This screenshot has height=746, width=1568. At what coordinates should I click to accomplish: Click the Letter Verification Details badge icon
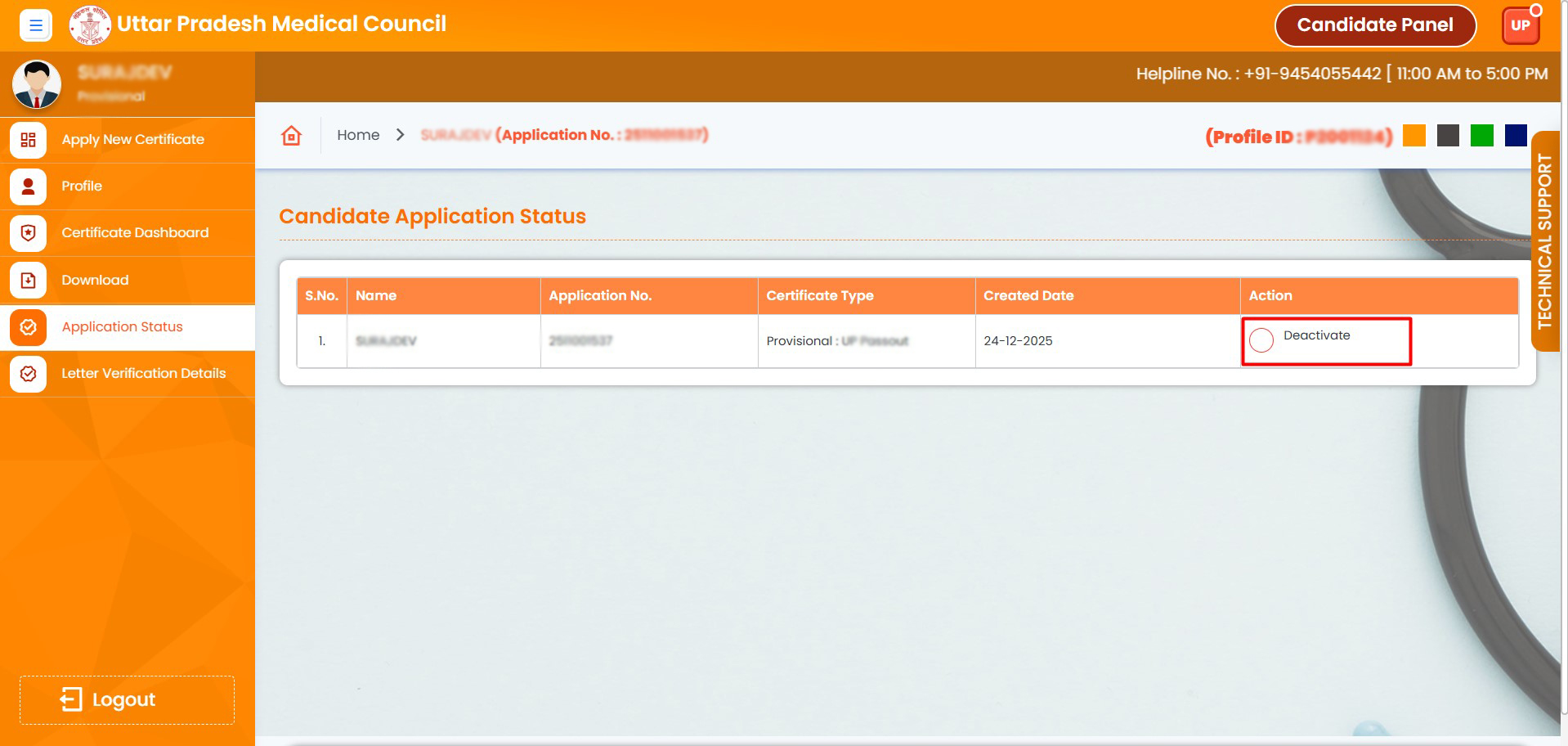28,374
